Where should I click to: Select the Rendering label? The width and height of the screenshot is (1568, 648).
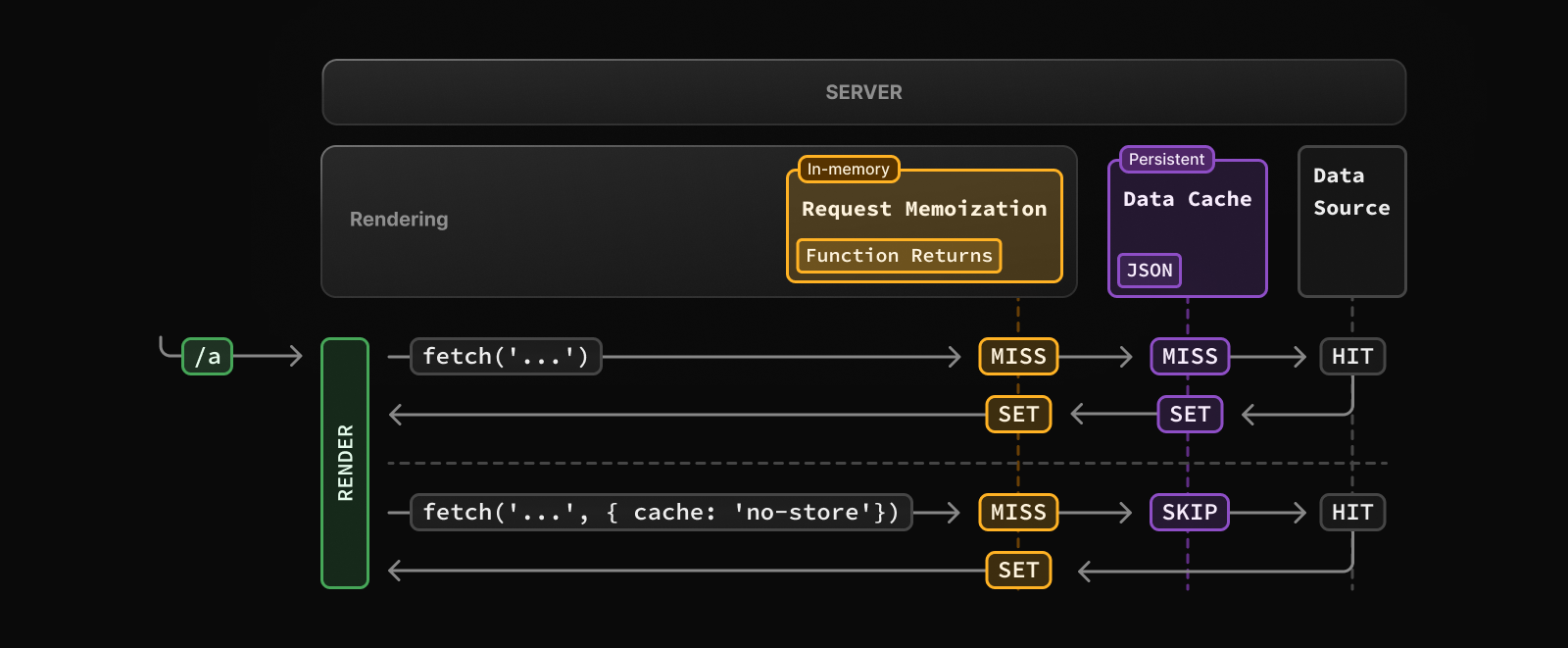pos(399,220)
